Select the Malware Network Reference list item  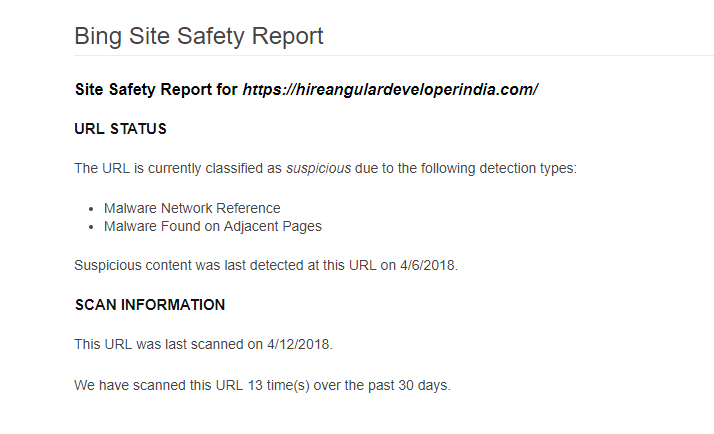(x=192, y=208)
